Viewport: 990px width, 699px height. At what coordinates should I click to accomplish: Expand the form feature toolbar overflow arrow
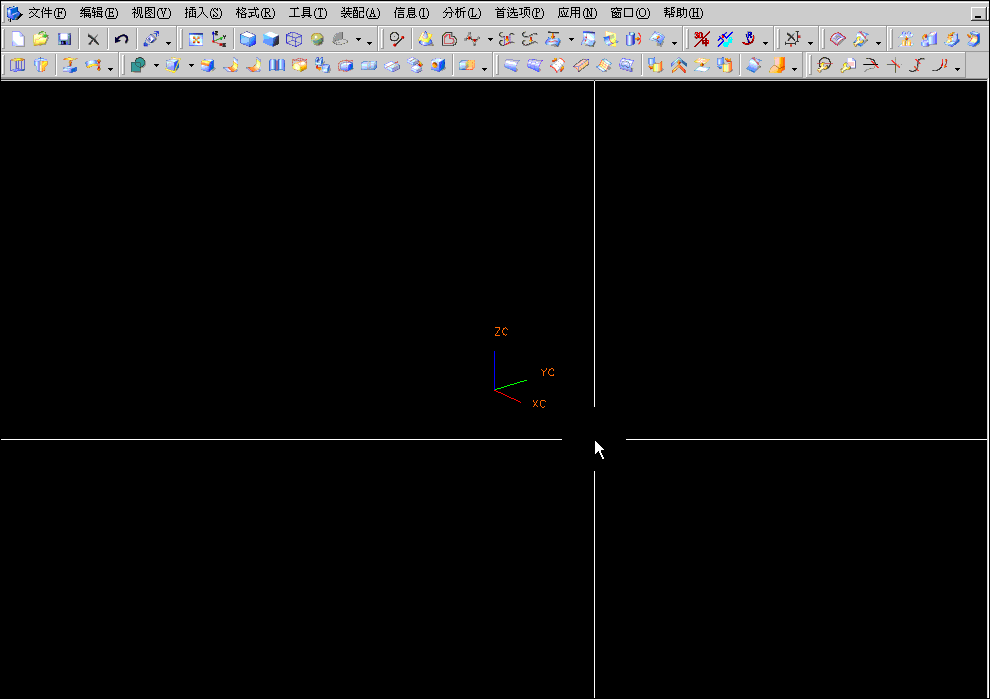484,70
